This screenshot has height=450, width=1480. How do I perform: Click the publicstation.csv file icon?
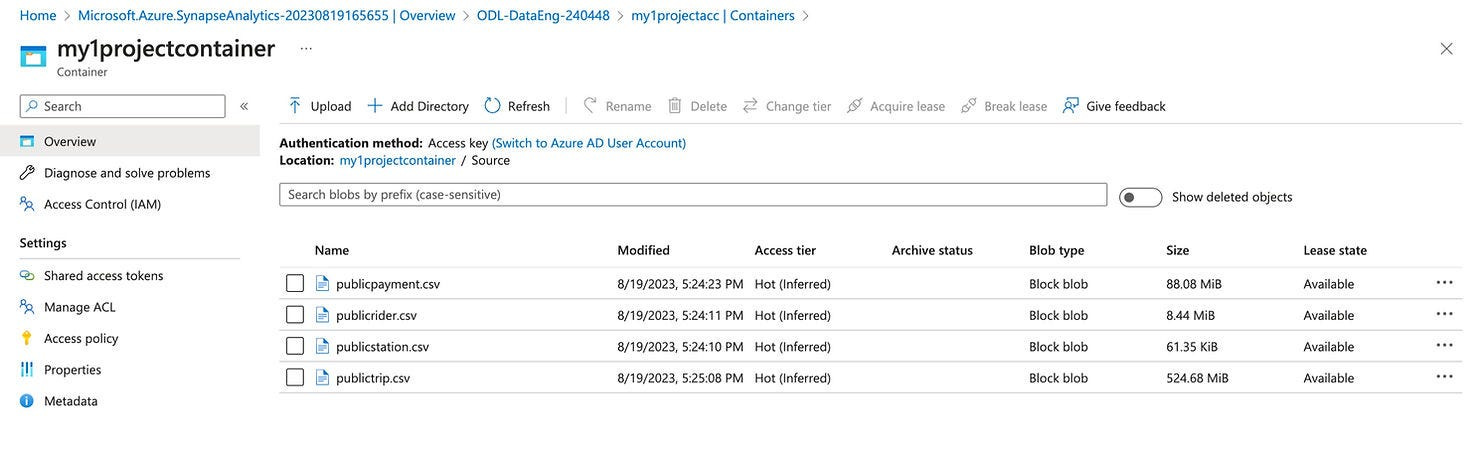(x=322, y=347)
